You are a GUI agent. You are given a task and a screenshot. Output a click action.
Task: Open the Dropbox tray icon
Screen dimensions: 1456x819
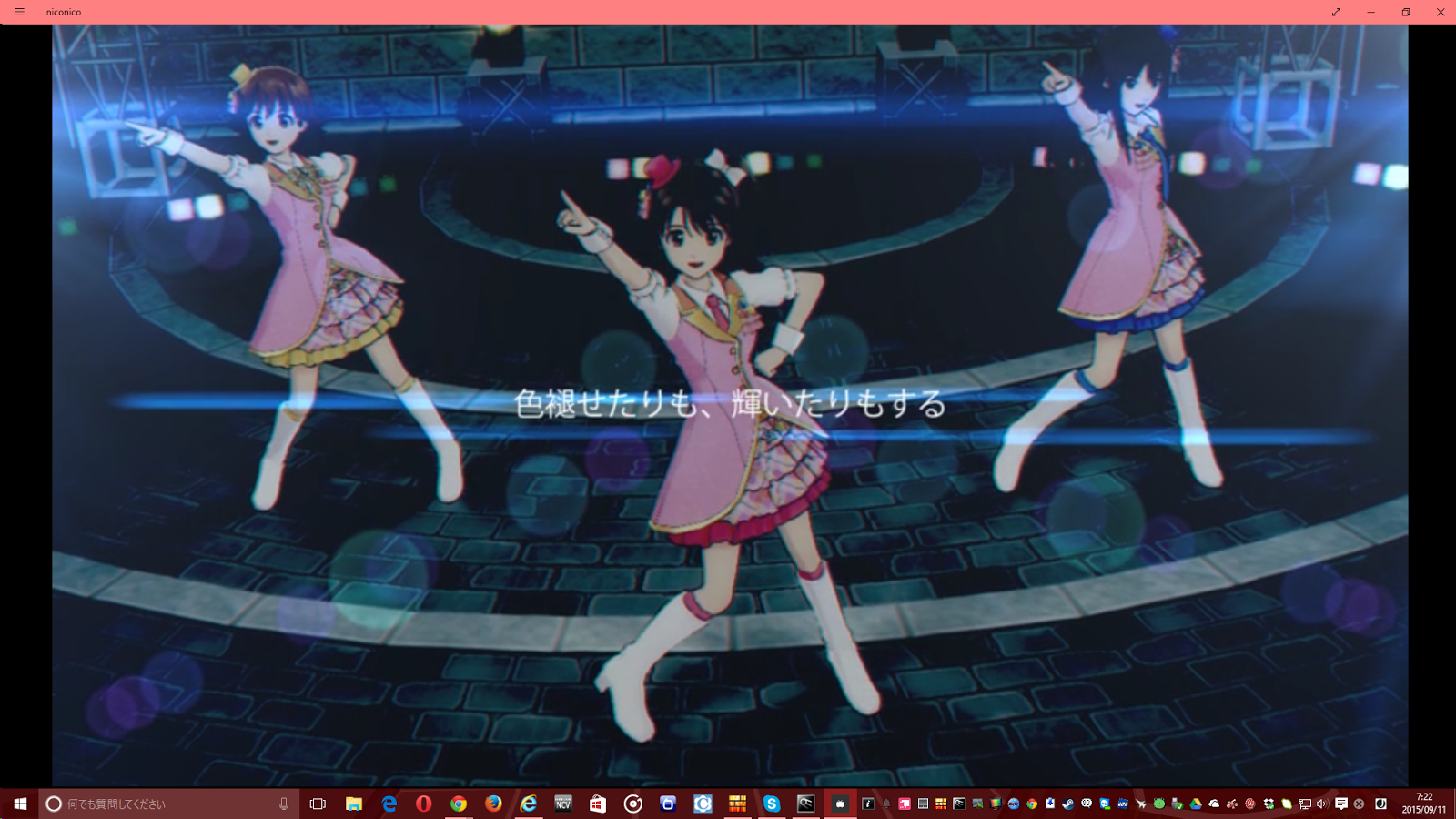click(x=1269, y=804)
